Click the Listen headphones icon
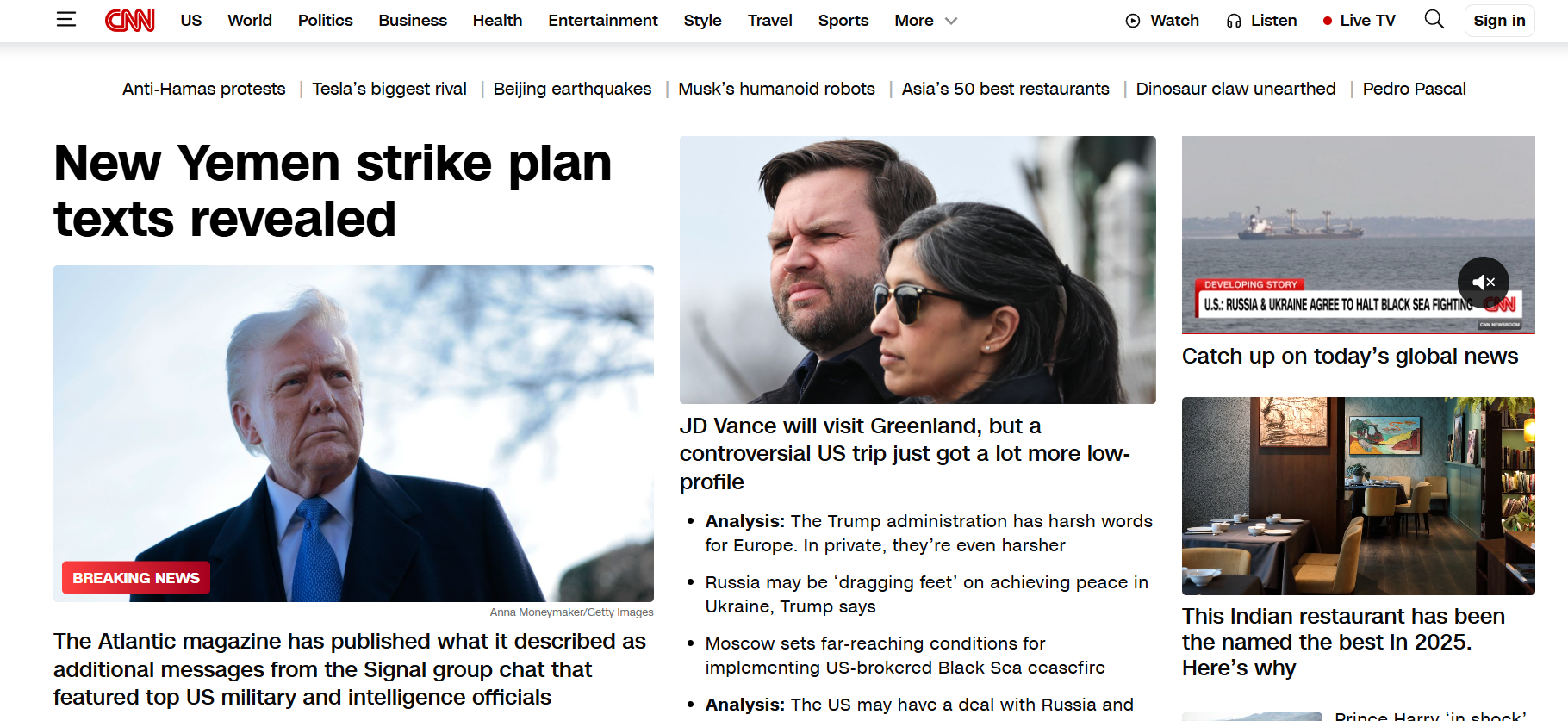This screenshot has height=721, width=1568. 1234,21
